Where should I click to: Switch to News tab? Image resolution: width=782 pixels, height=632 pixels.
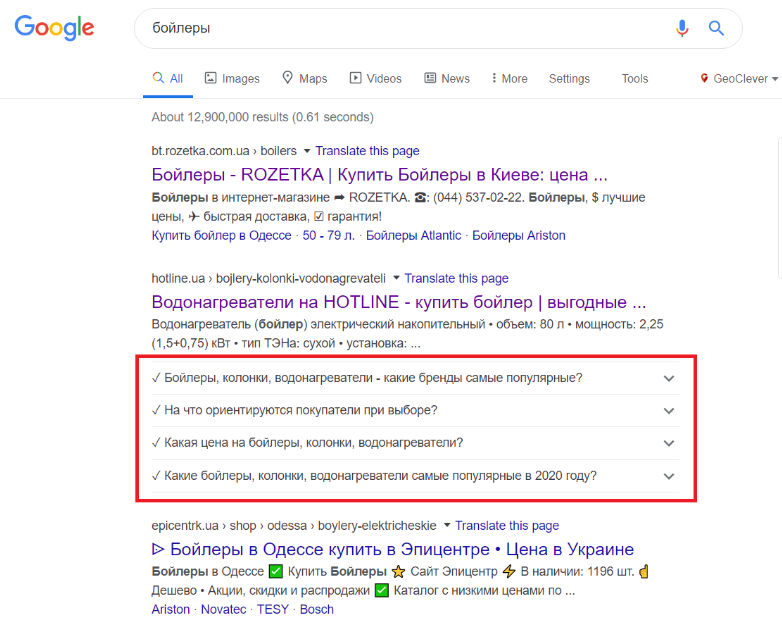pos(447,78)
